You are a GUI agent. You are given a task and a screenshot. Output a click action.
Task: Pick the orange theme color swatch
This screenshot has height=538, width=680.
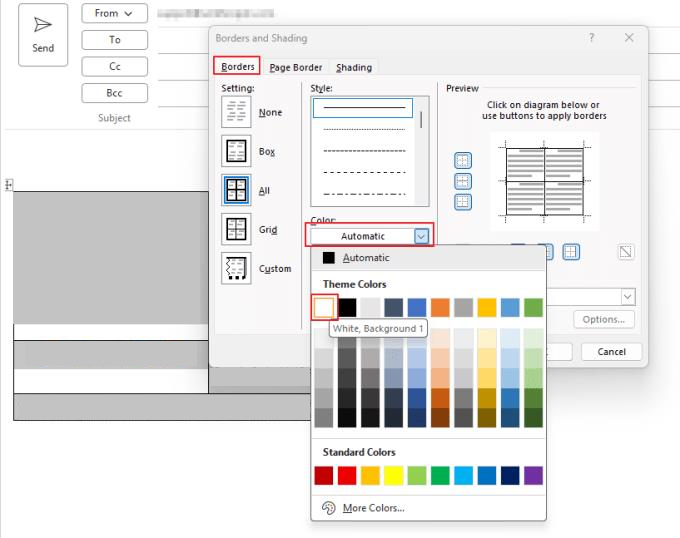pos(440,307)
